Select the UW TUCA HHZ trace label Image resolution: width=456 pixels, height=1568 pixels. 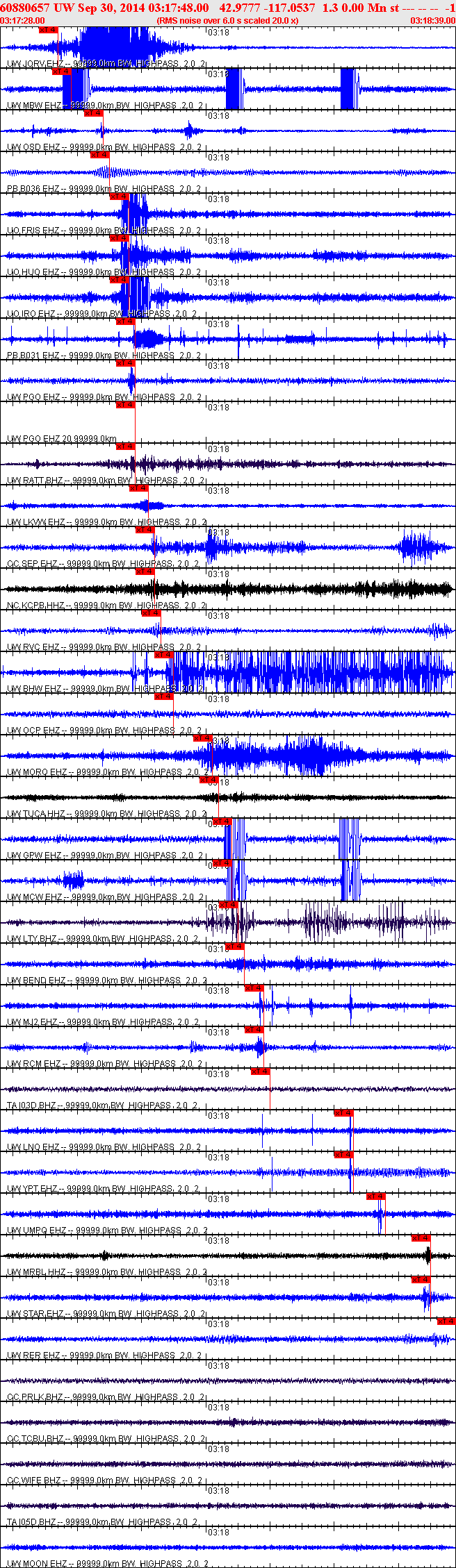coord(107,814)
